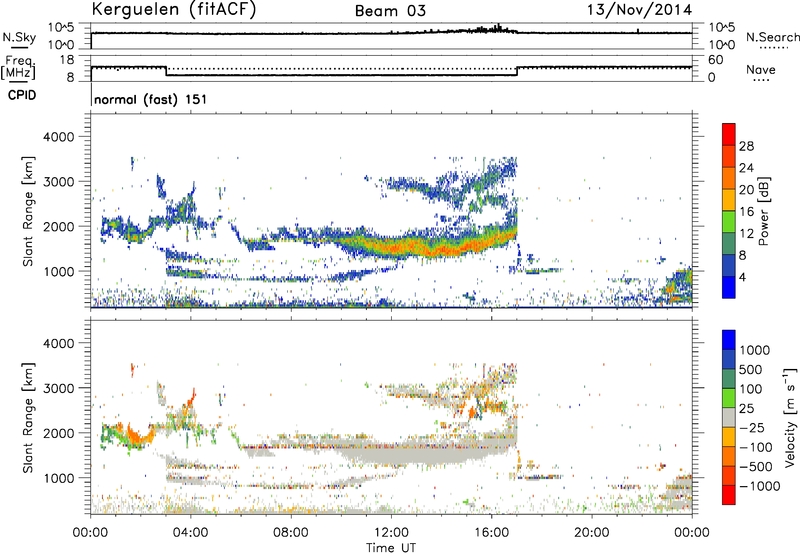The height and width of the screenshot is (554, 800).
Task: Click the "16" power color bar label
Action: (x=746, y=212)
